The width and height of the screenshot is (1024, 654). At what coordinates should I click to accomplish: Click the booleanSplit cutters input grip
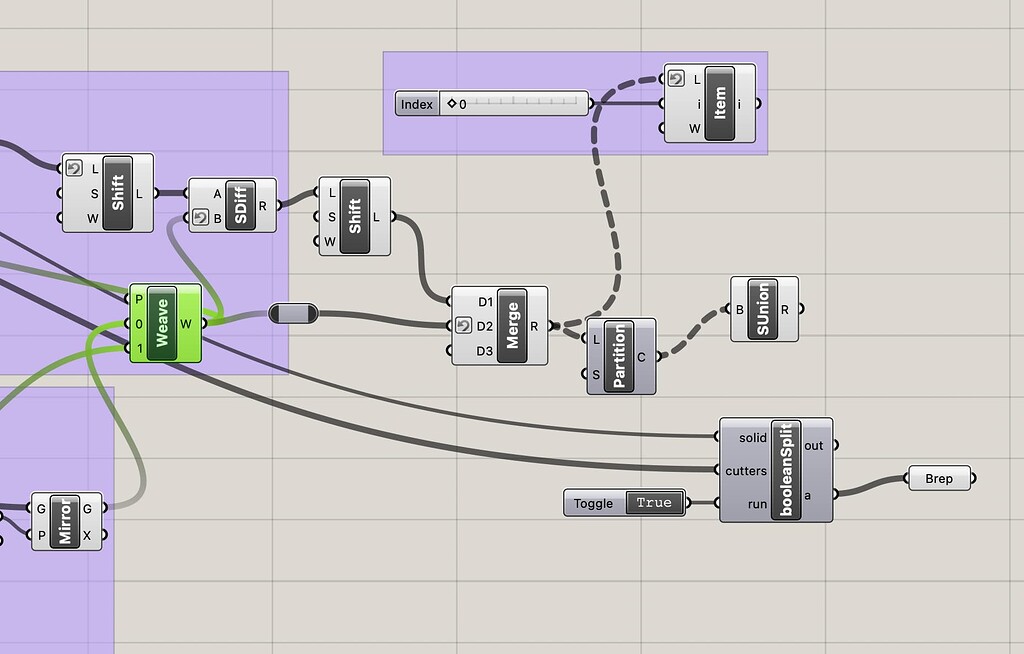point(717,470)
